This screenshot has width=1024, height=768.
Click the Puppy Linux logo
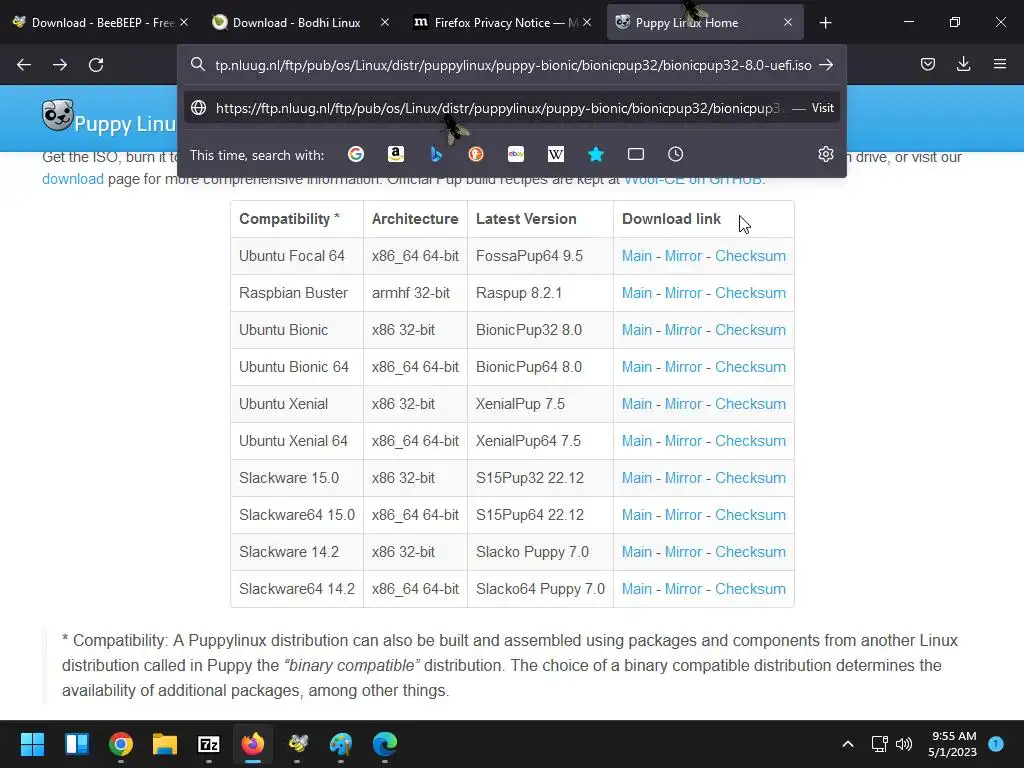click(x=57, y=116)
